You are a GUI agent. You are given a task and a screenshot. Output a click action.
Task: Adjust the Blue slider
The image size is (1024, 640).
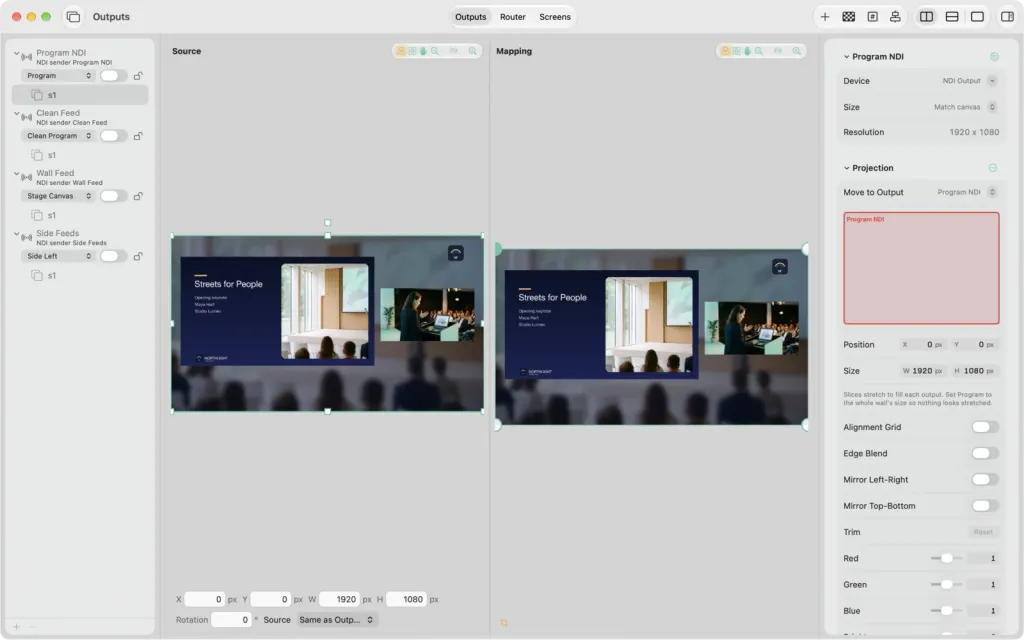(x=946, y=611)
